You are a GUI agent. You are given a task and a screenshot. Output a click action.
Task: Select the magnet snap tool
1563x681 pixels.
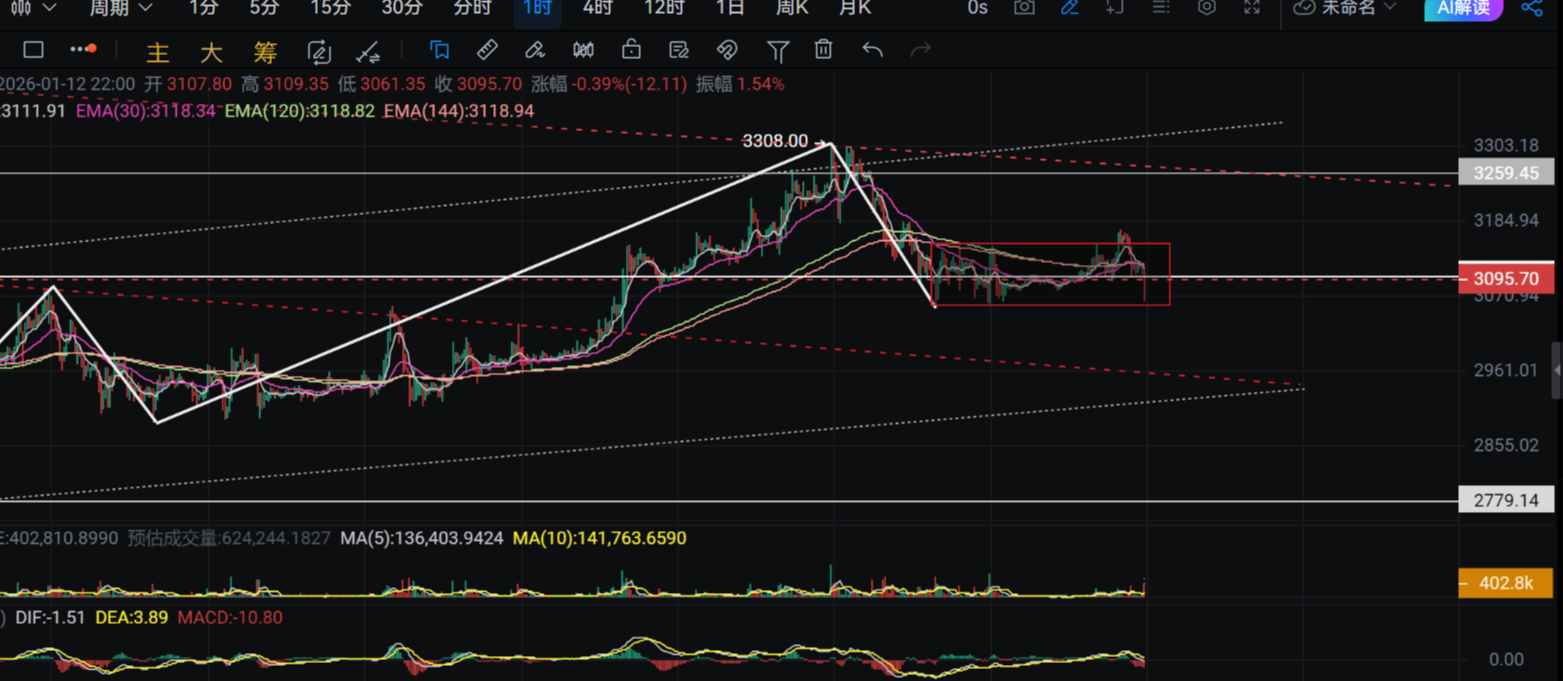click(727, 50)
